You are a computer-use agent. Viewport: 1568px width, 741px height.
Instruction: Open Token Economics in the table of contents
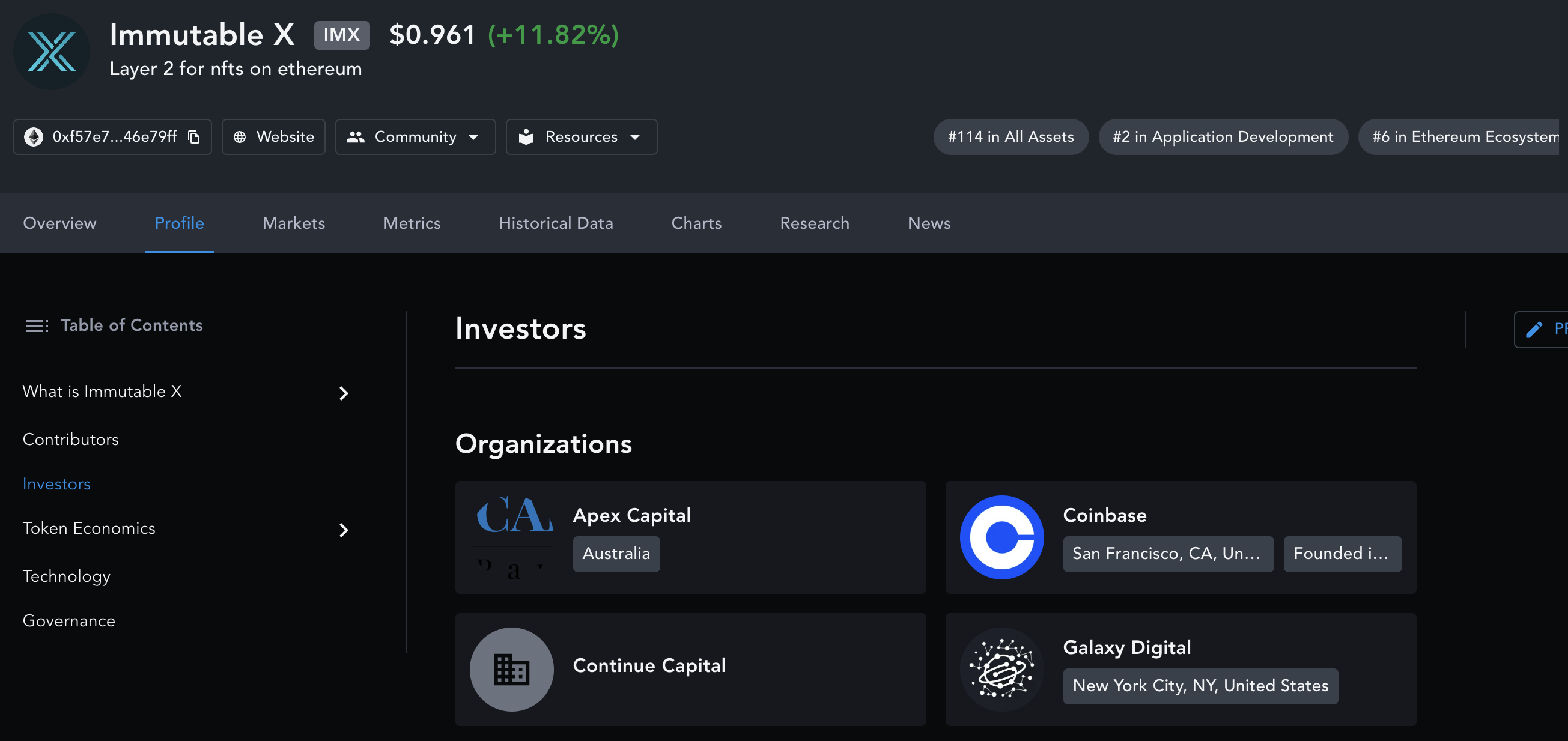(x=89, y=528)
